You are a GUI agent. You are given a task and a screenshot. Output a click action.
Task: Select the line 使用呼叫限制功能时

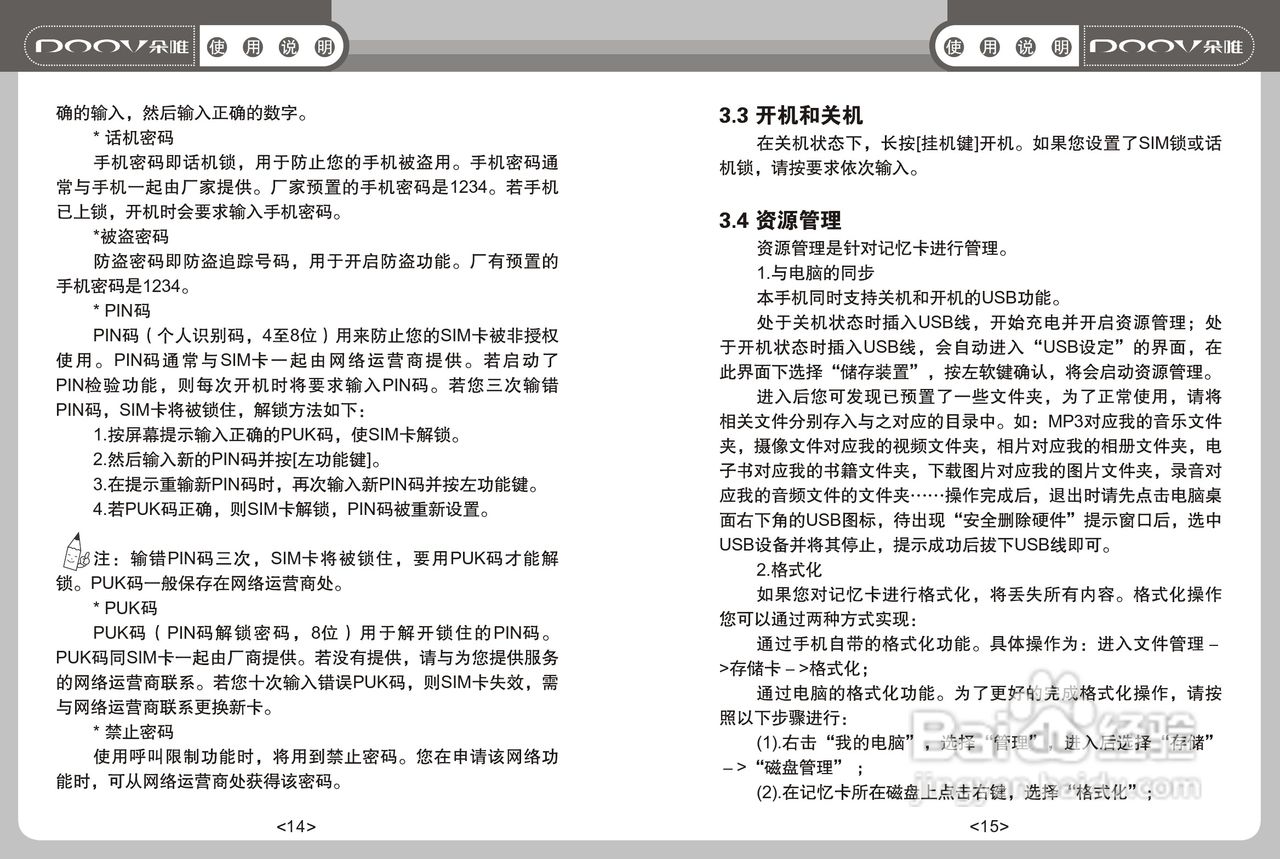tap(325, 757)
